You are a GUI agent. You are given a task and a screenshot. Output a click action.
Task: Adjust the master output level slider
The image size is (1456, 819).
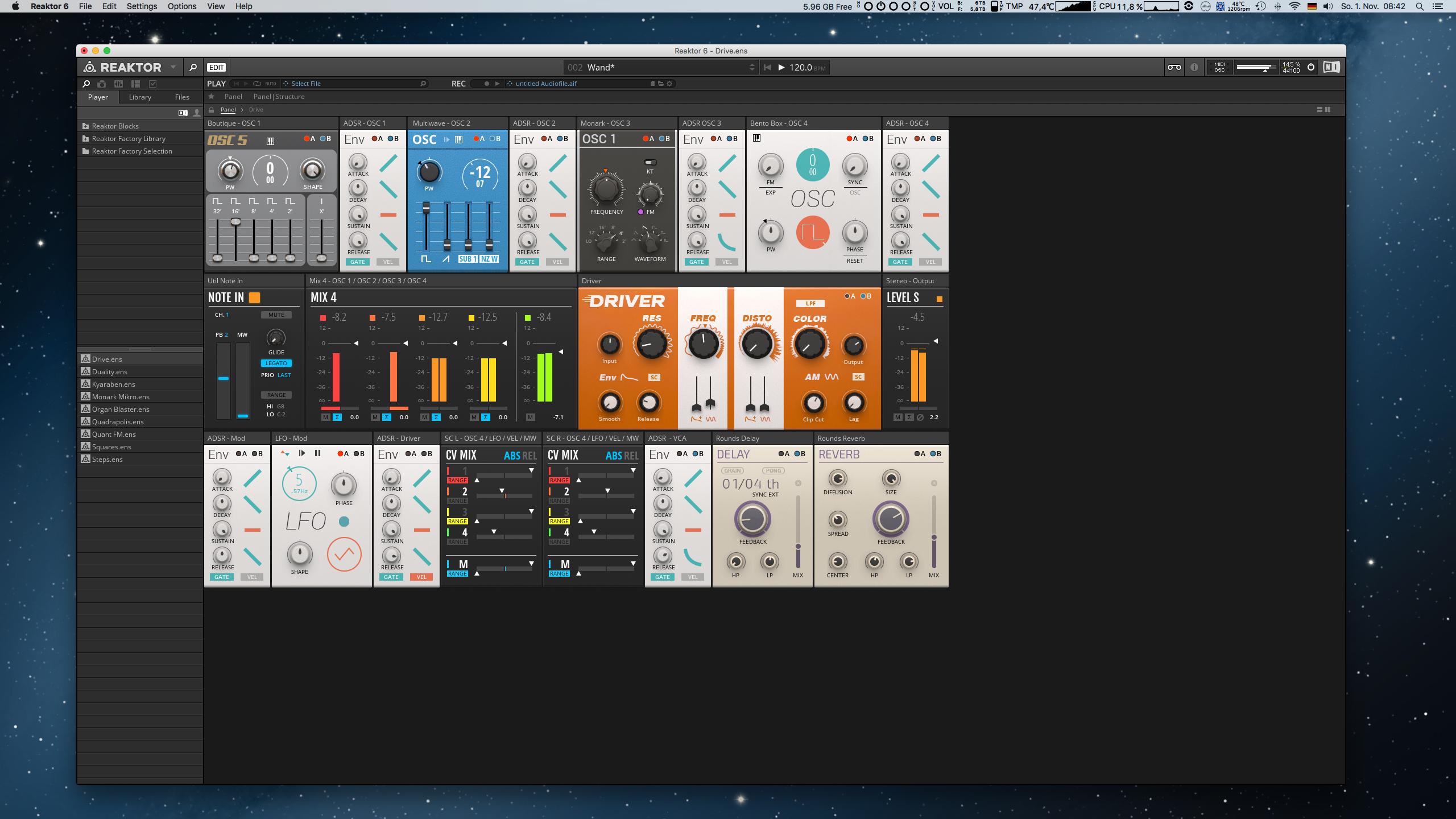1256,67
